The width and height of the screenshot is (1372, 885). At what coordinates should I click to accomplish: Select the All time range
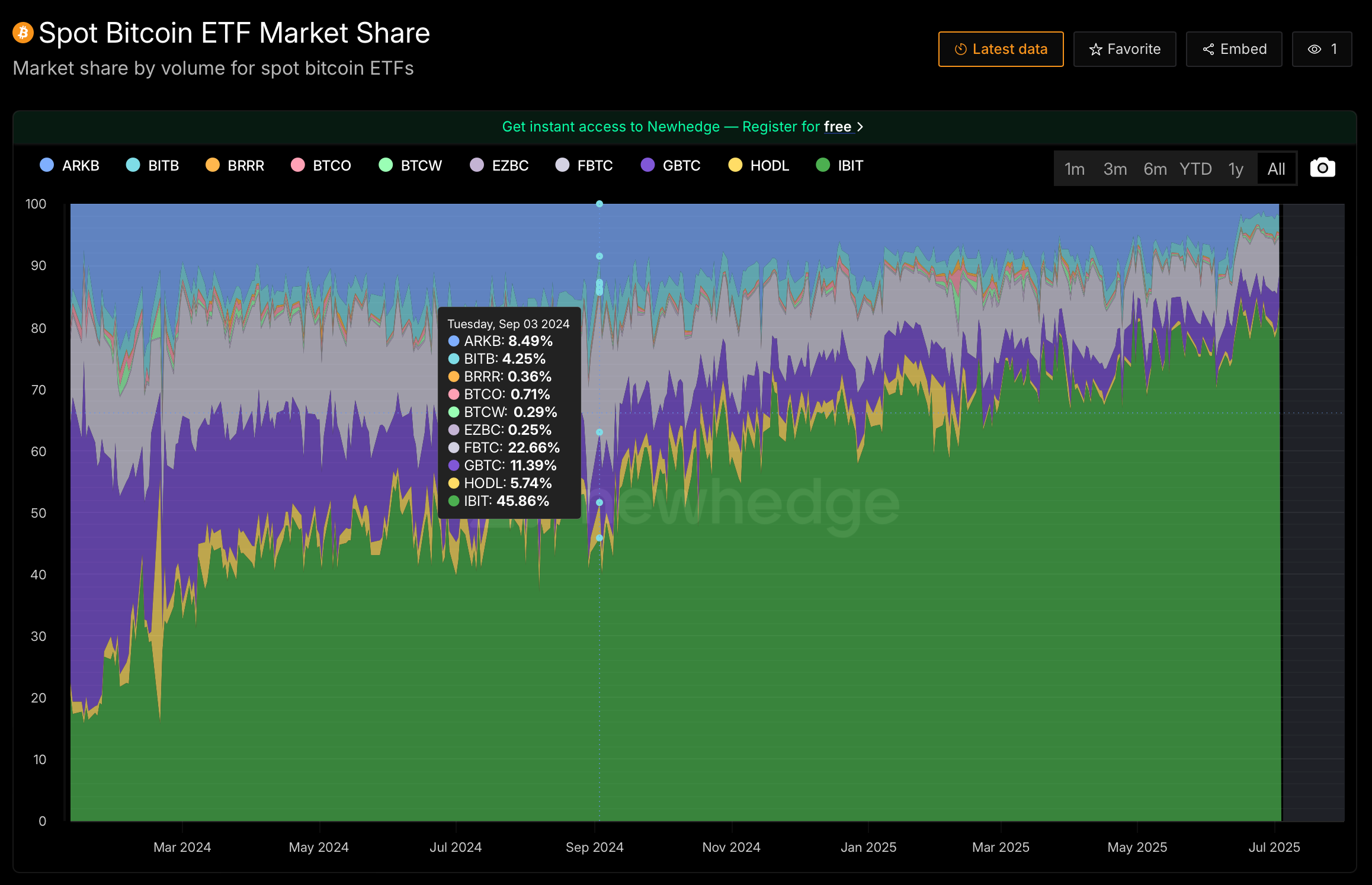pyautogui.click(x=1276, y=169)
